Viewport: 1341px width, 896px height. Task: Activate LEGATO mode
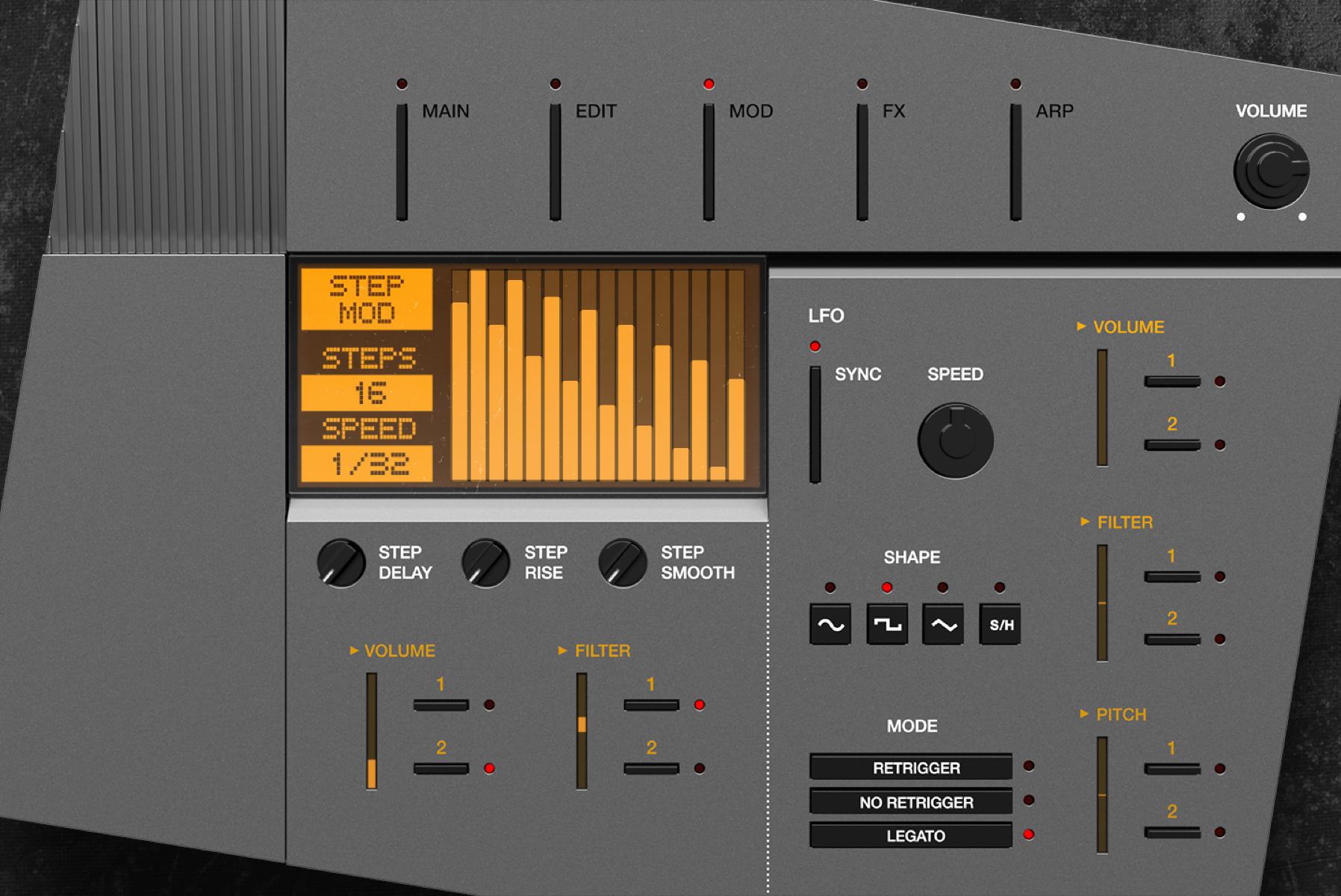tap(909, 836)
